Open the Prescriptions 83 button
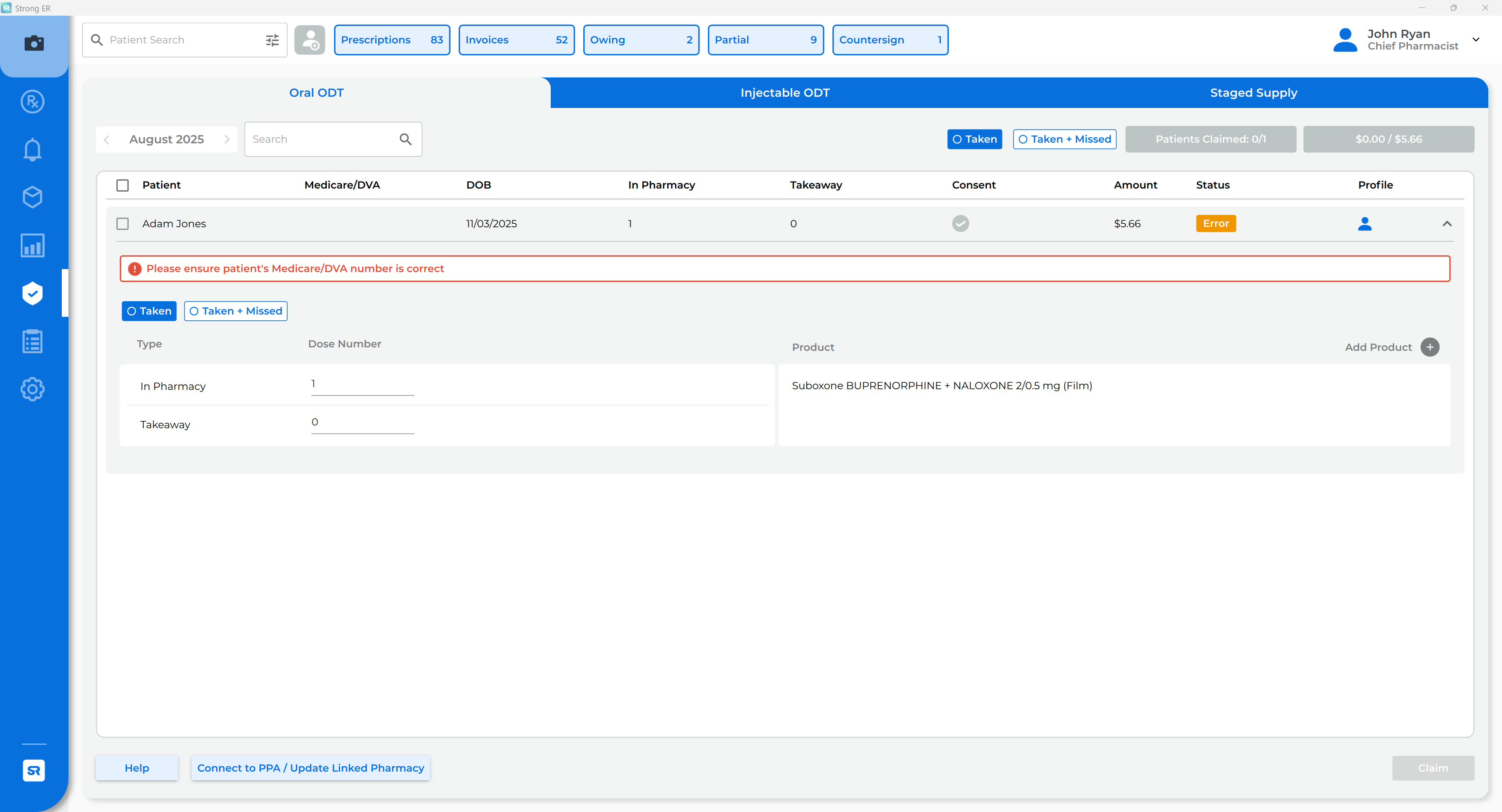1502x812 pixels. 392,40
